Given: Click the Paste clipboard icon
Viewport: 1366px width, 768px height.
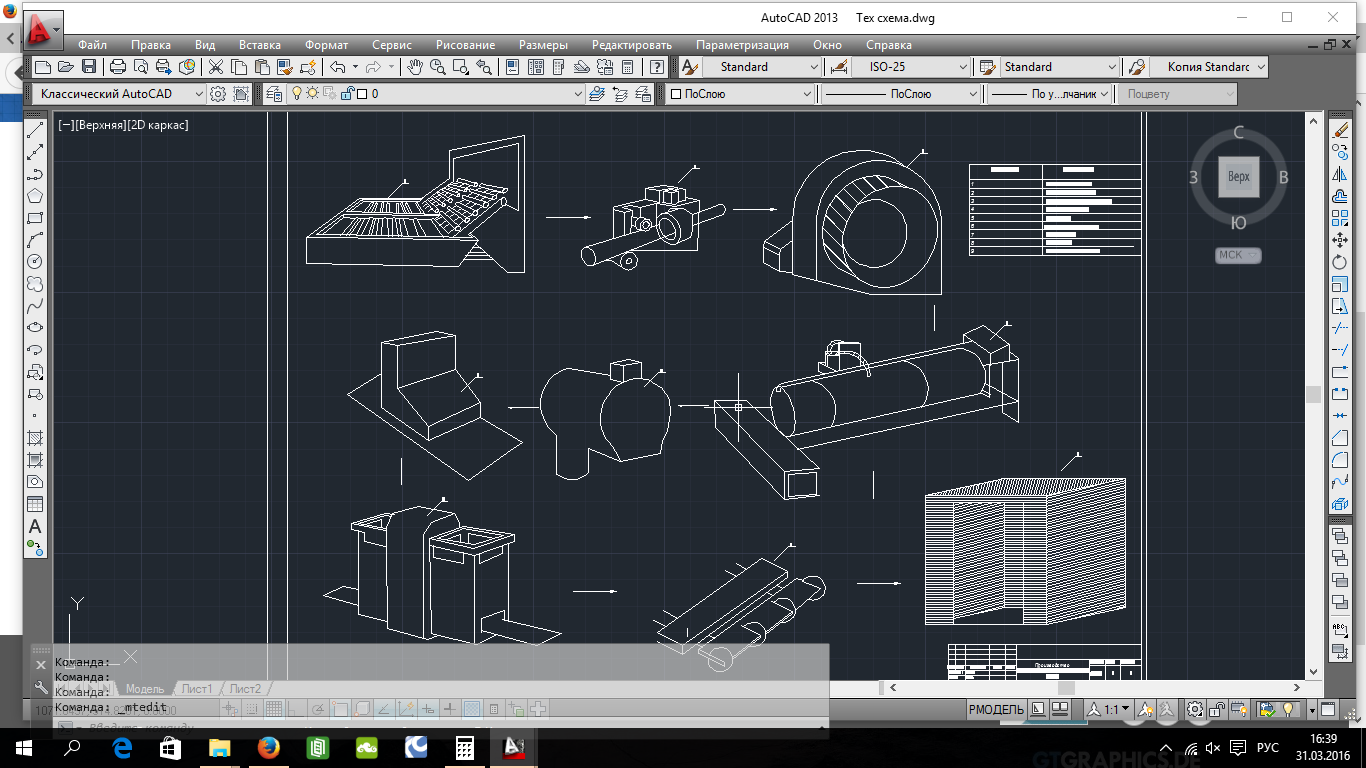Looking at the screenshot, I should 262,67.
